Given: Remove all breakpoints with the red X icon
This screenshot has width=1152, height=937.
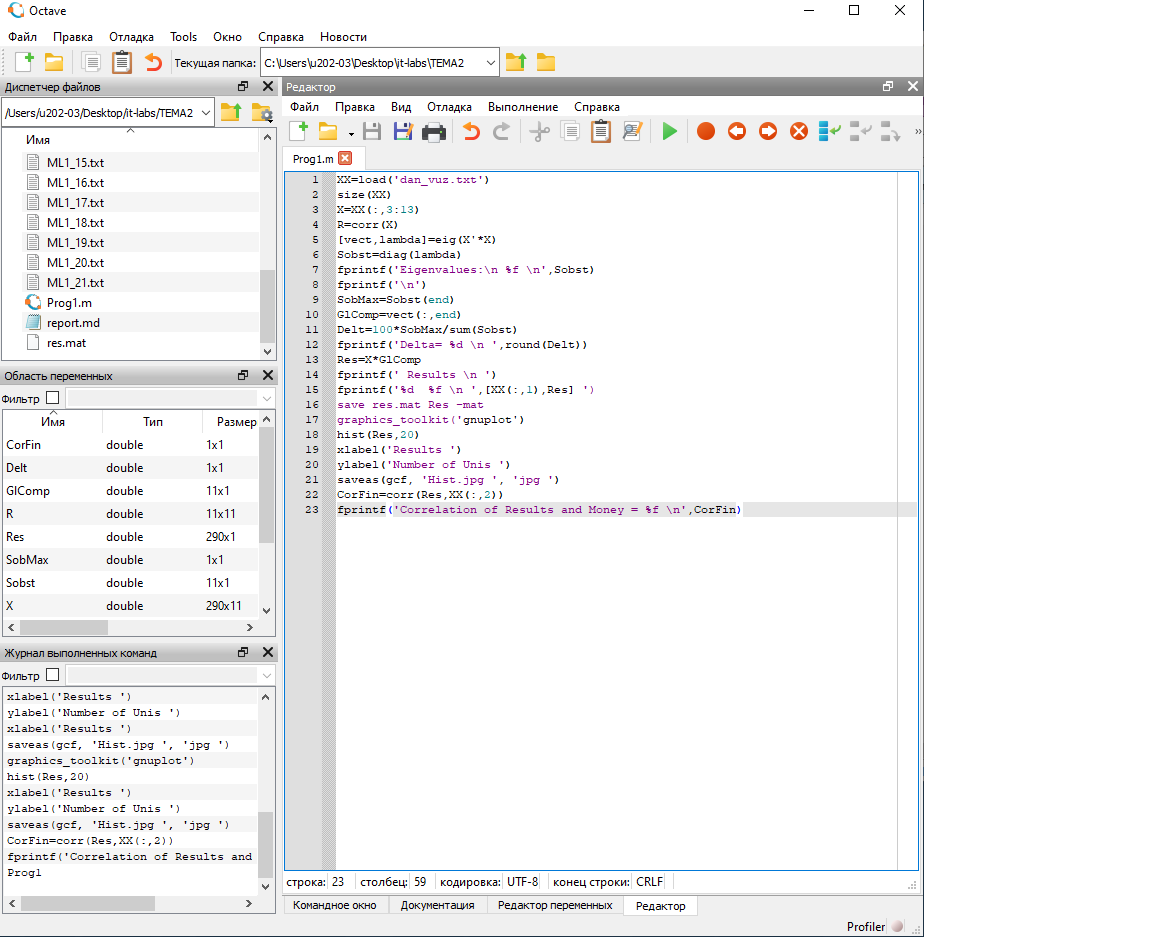Looking at the screenshot, I should 799,131.
